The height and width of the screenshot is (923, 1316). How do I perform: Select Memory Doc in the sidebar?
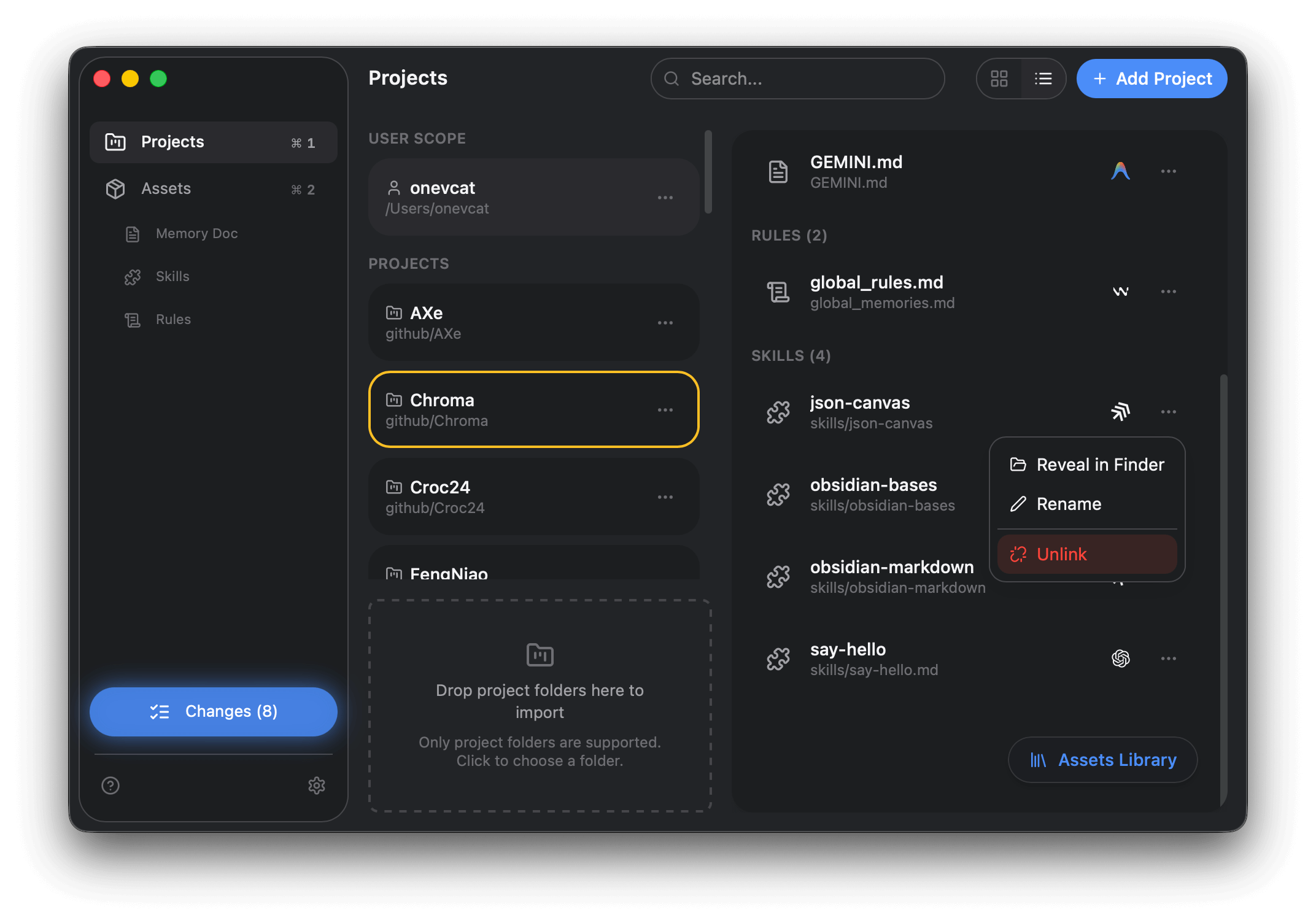point(196,233)
